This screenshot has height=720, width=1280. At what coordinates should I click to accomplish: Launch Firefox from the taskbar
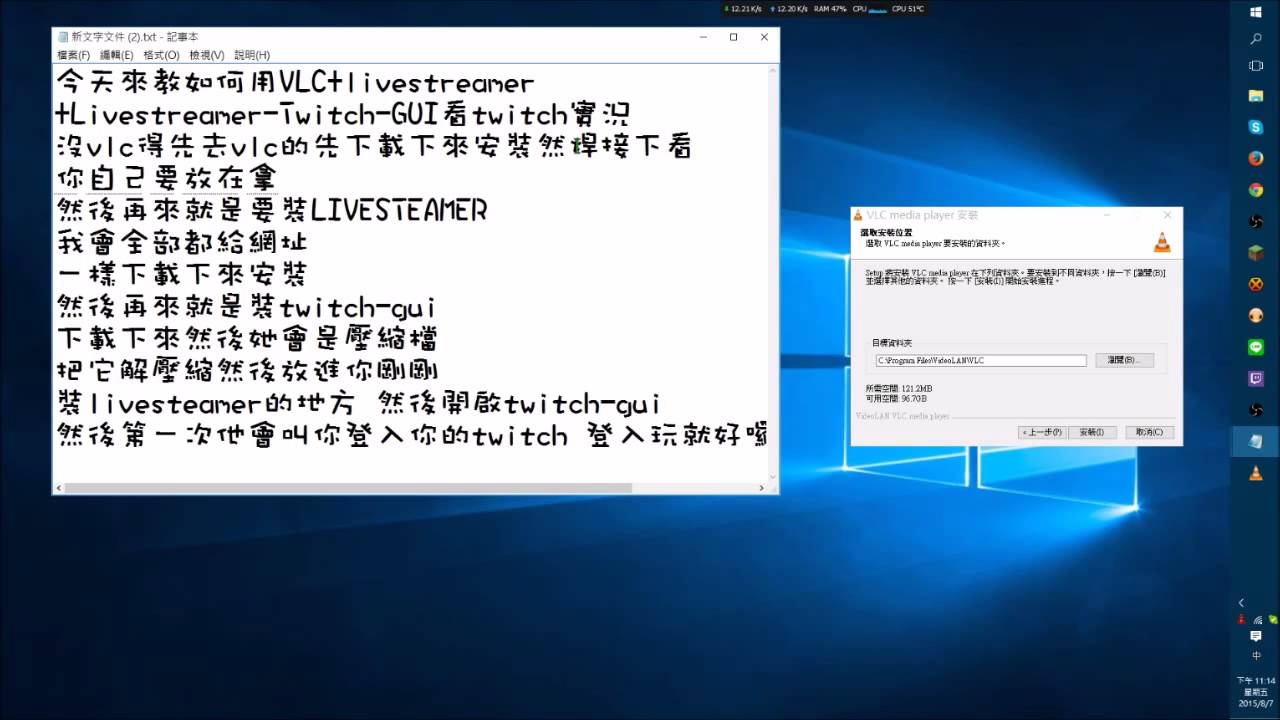[x=1256, y=158]
